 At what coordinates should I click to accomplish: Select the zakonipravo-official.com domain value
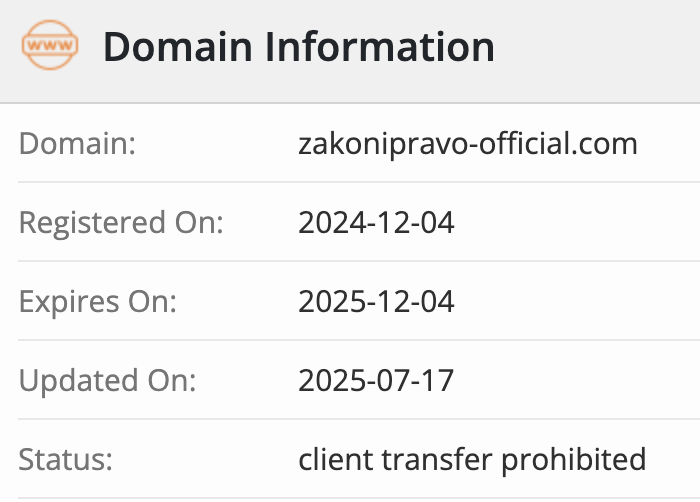[x=468, y=145]
